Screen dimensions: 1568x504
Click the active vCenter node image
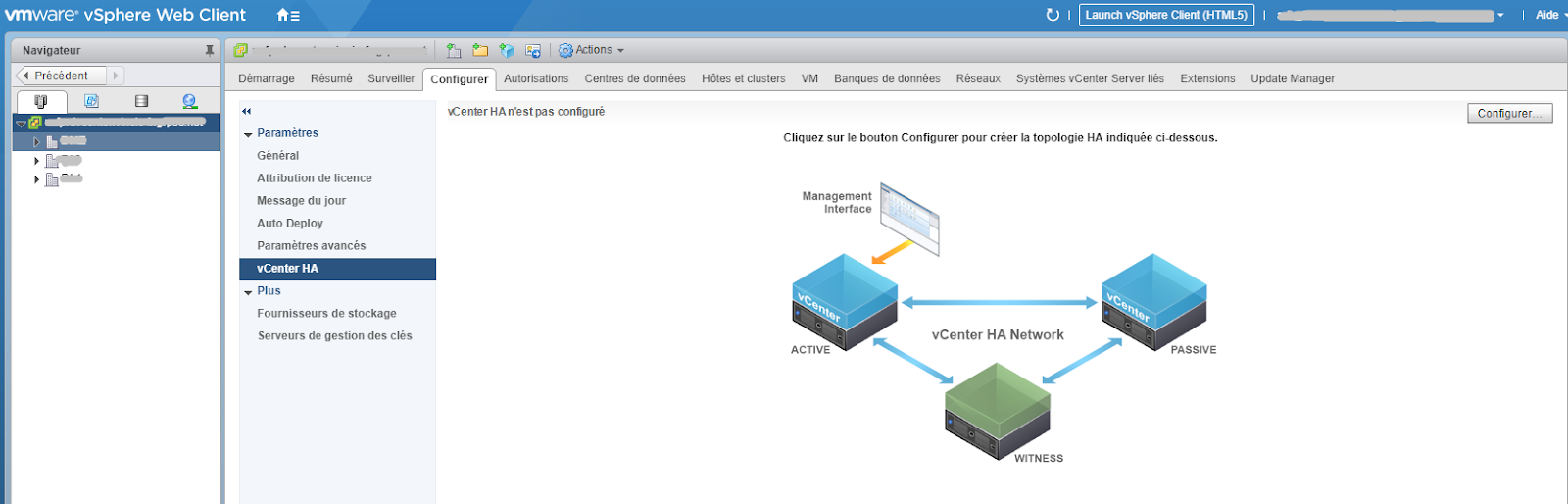point(845,302)
